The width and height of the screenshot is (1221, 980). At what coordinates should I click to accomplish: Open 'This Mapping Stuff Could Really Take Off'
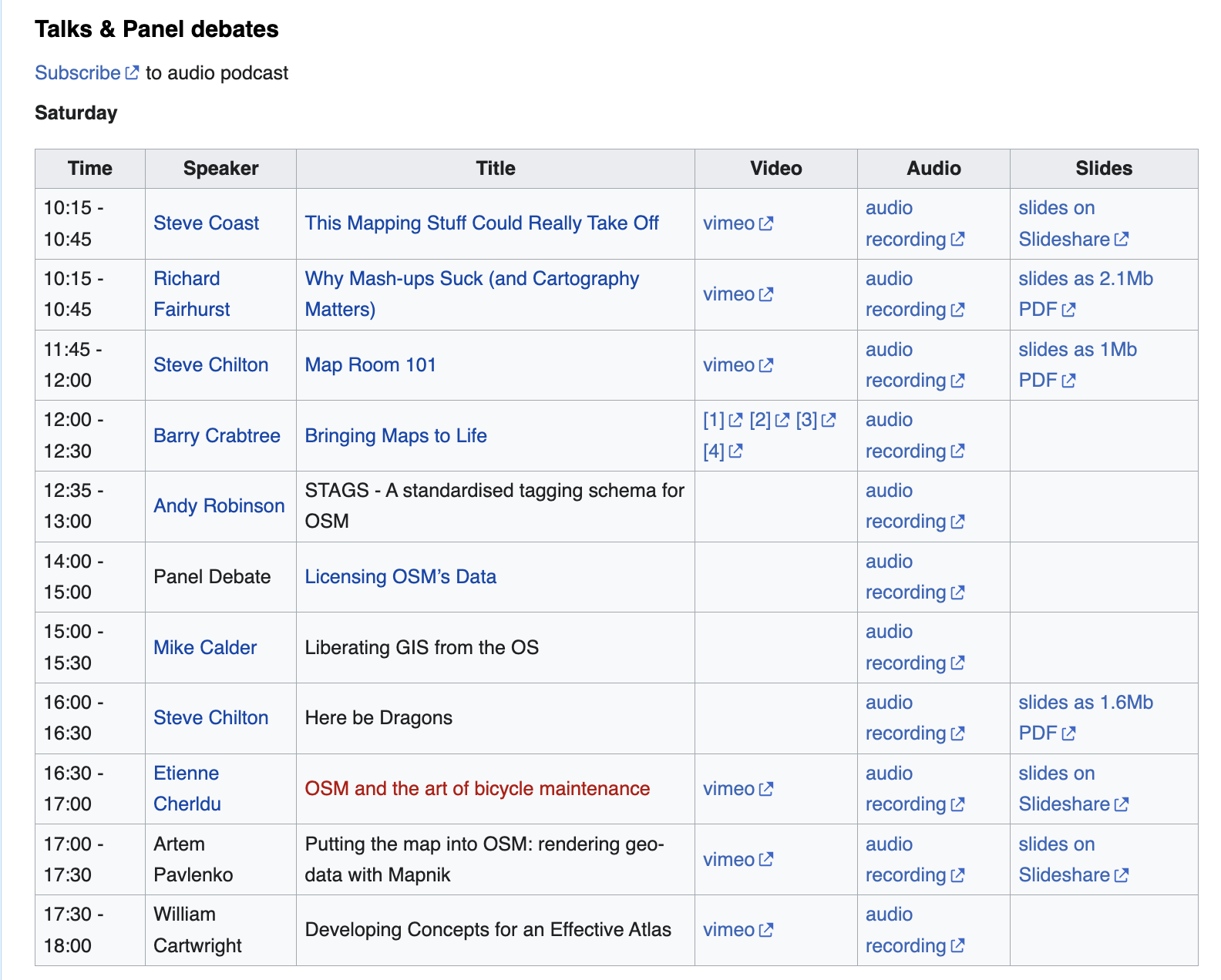pos(482,223)
